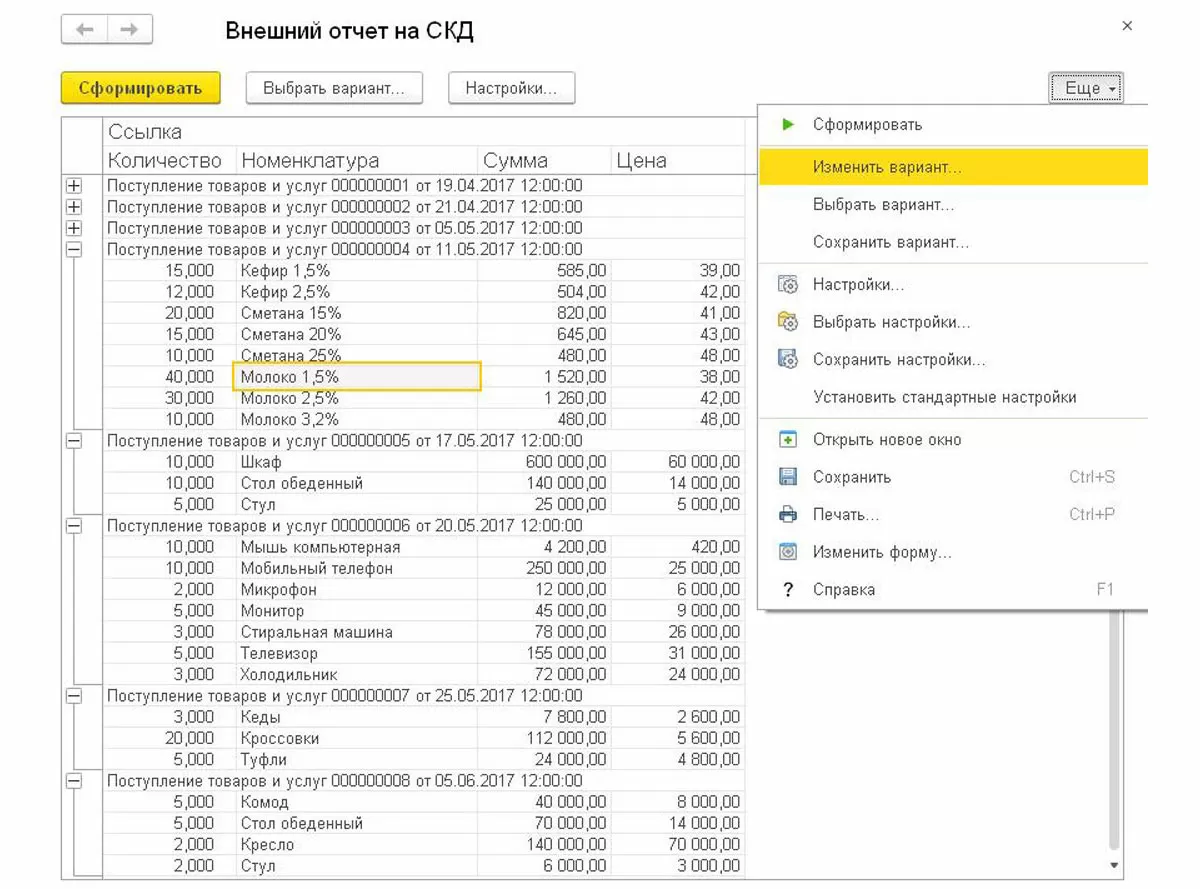This screenshot has width=1200, height=889.
Task: Expand the Поступление 000000003 document group
Action: (73, 228)
